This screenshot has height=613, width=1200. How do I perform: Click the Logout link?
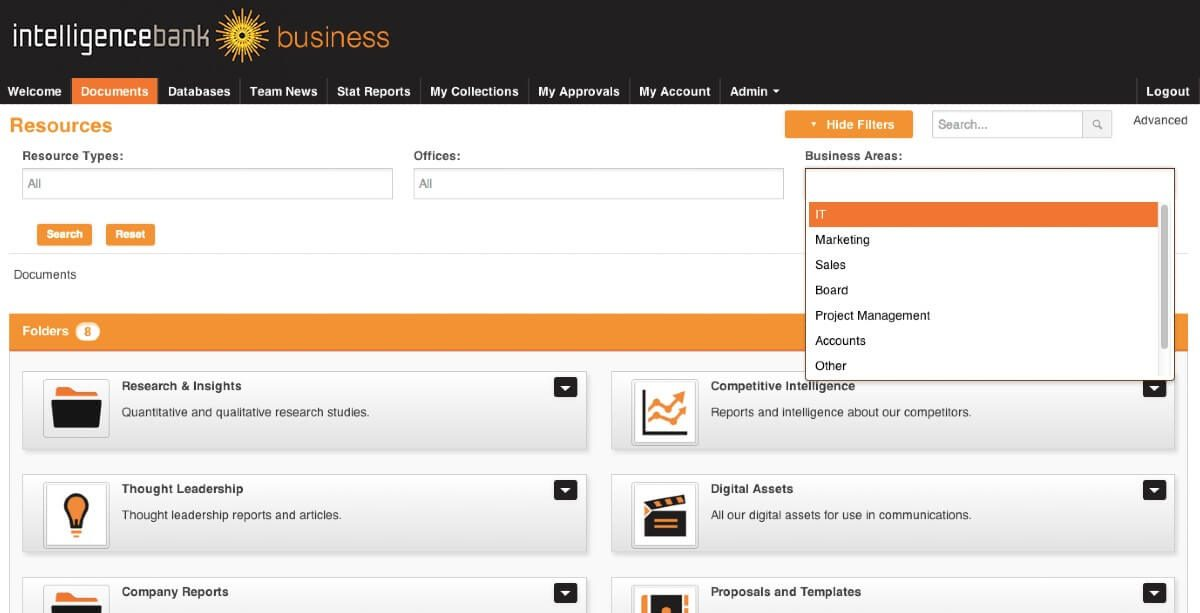tap(1168, 91)
